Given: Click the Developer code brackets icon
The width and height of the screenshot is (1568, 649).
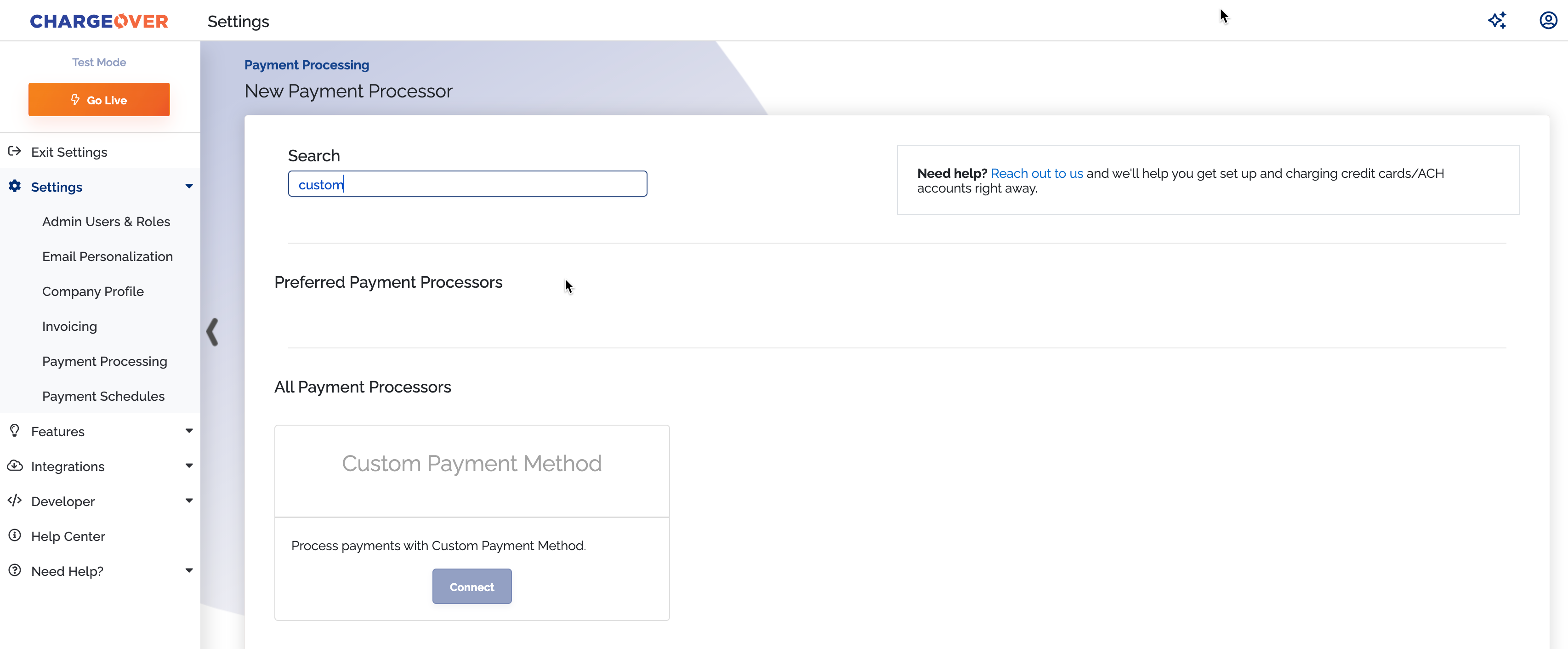Looking at the screenshot, I should (x=15, y=501).
